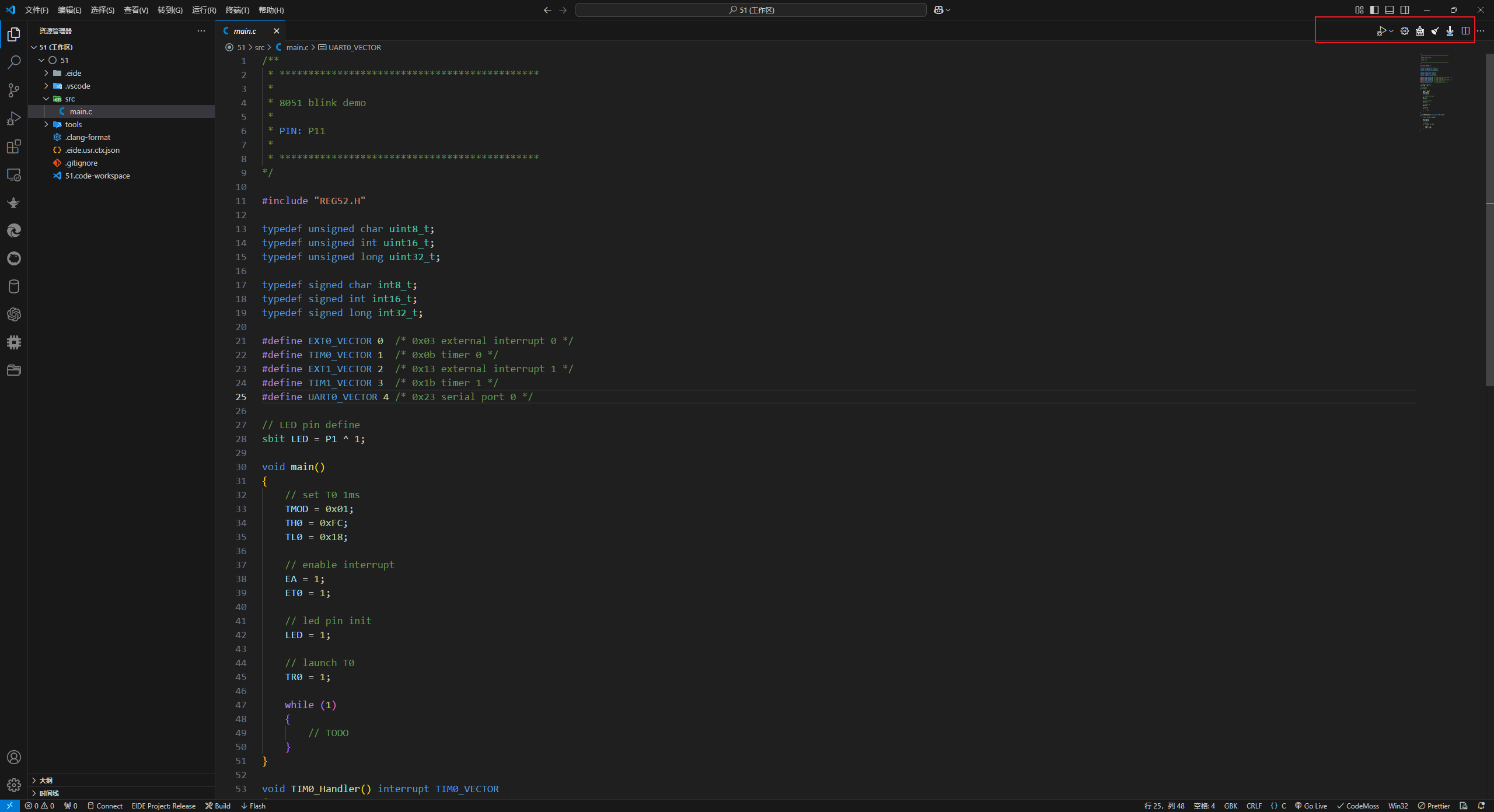
Task: Click the gear settings icon in editor toolbar
Action: click(x=1405, y=31)
